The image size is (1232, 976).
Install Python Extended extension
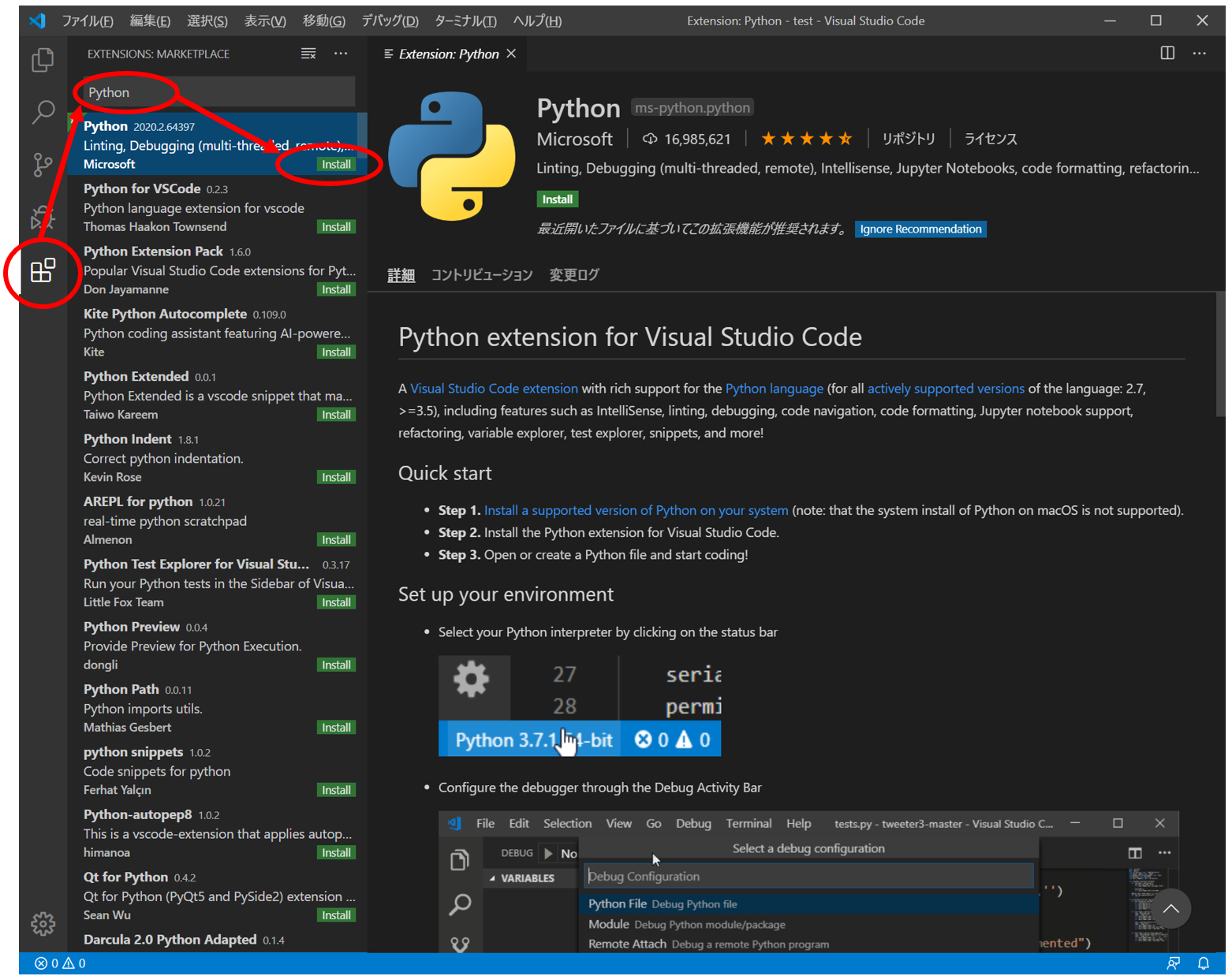pyautogui.click(x=336, y=415)
